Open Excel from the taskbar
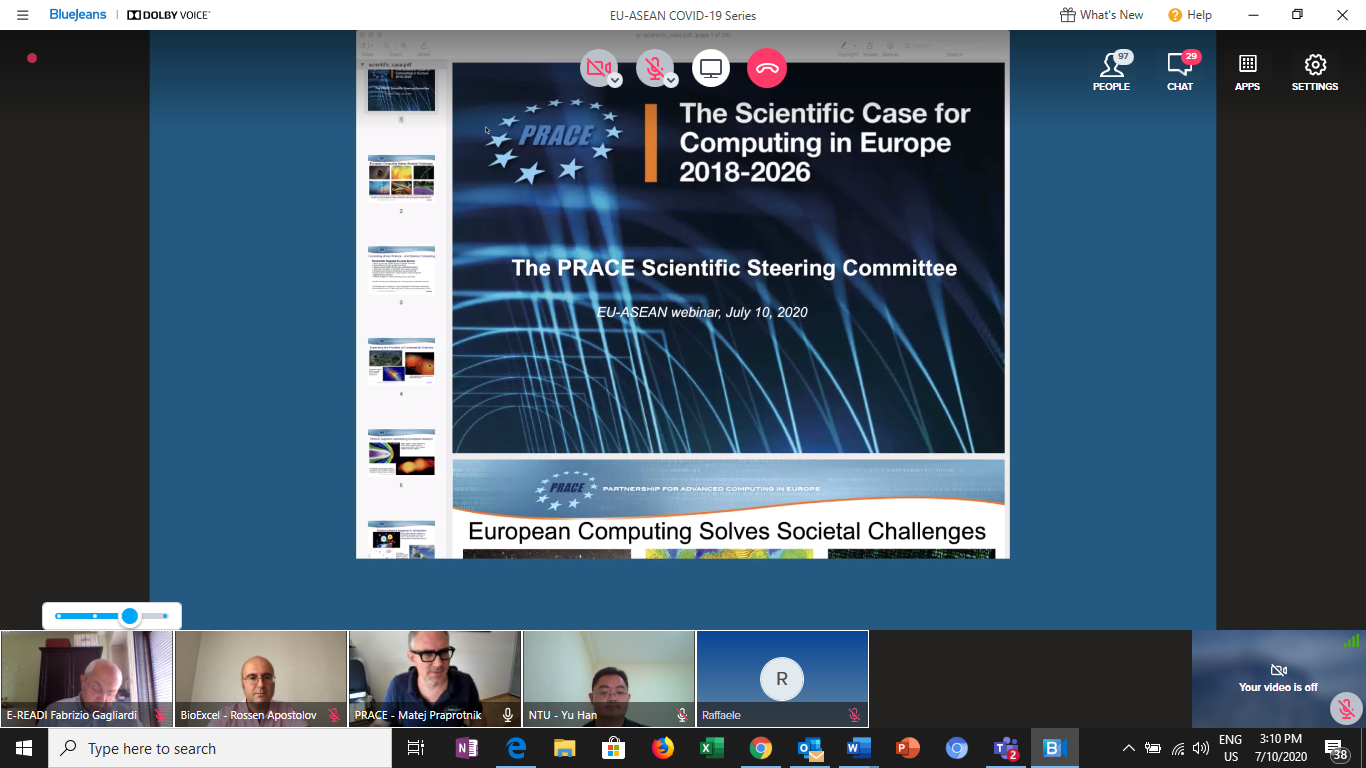Screen dimensions: 1366x768 coord(711,748)
